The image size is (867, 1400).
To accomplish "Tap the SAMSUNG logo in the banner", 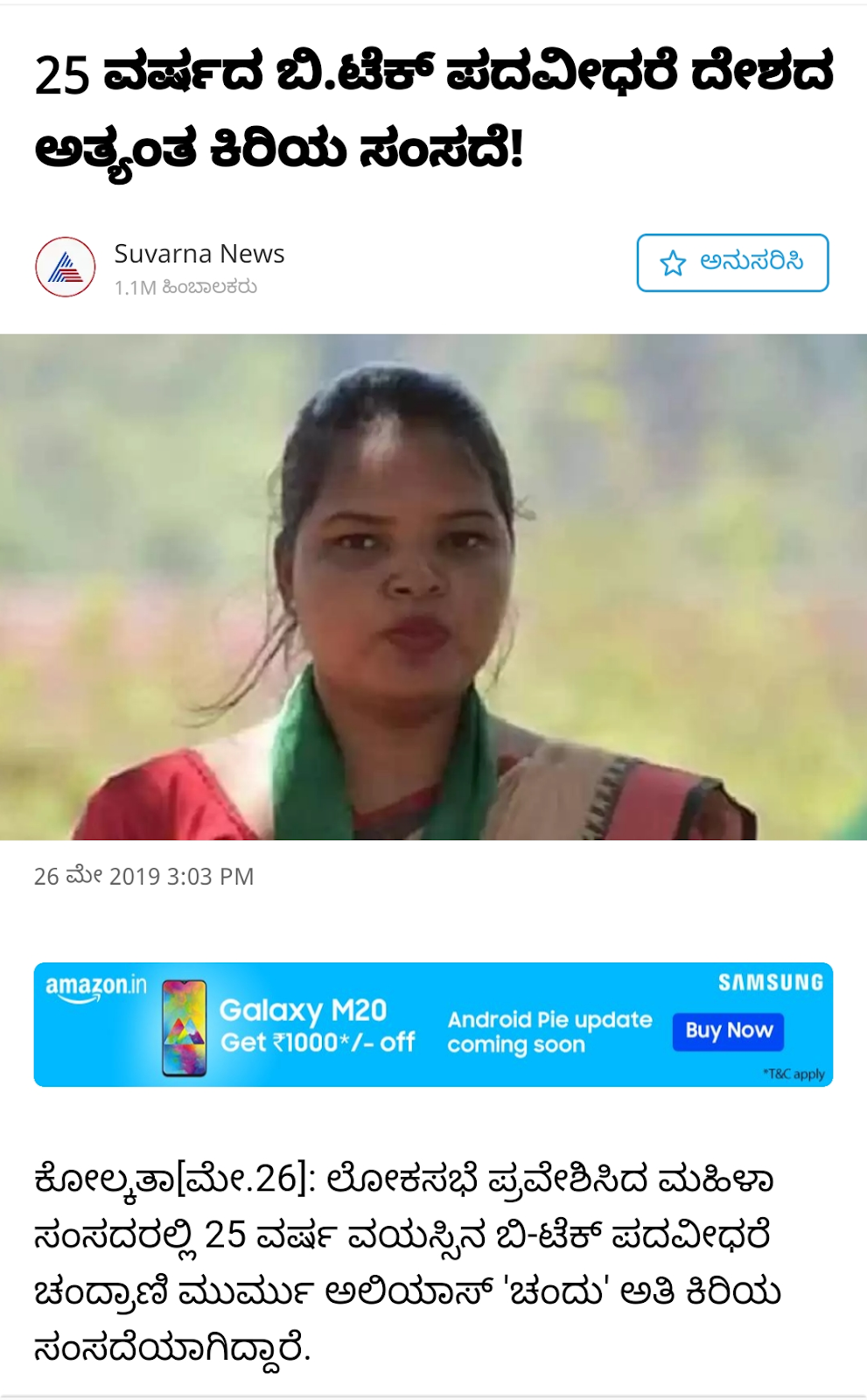I will pyautogui.click(x=771, y=983).
